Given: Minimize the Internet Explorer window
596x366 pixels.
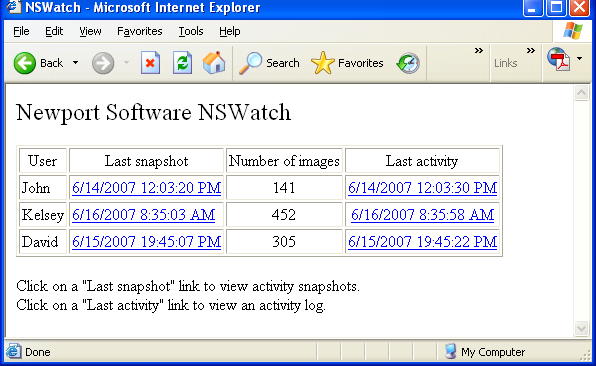Looking at the screenshot, I should tap(533, 8).
